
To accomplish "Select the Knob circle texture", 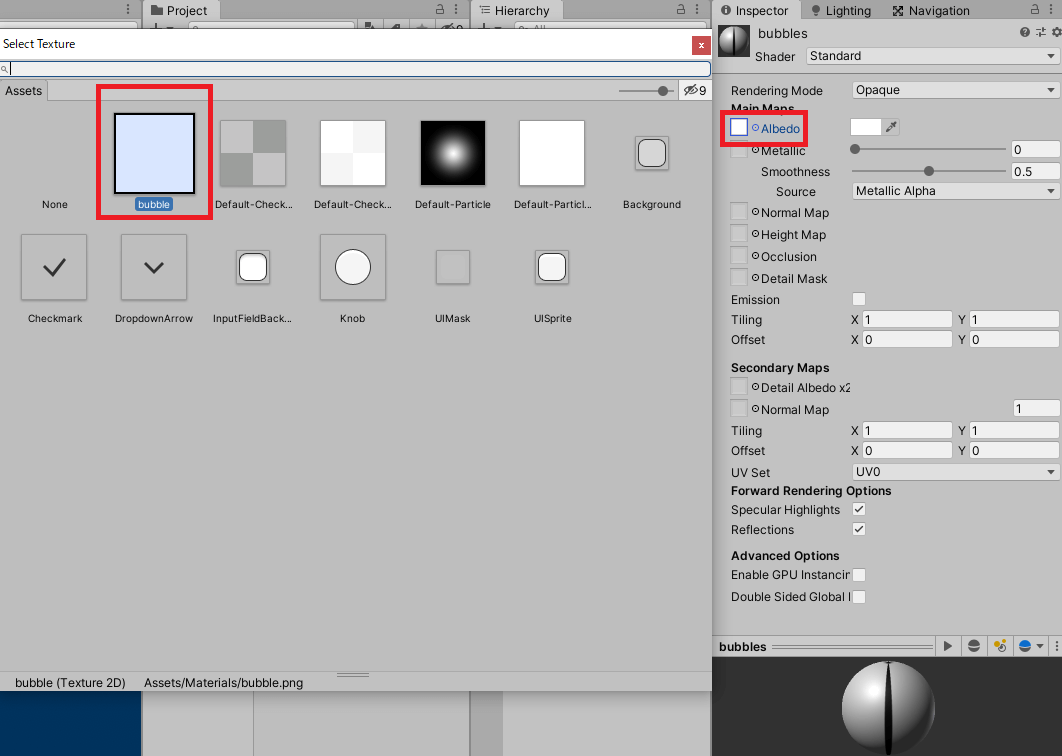I will 353,267.
